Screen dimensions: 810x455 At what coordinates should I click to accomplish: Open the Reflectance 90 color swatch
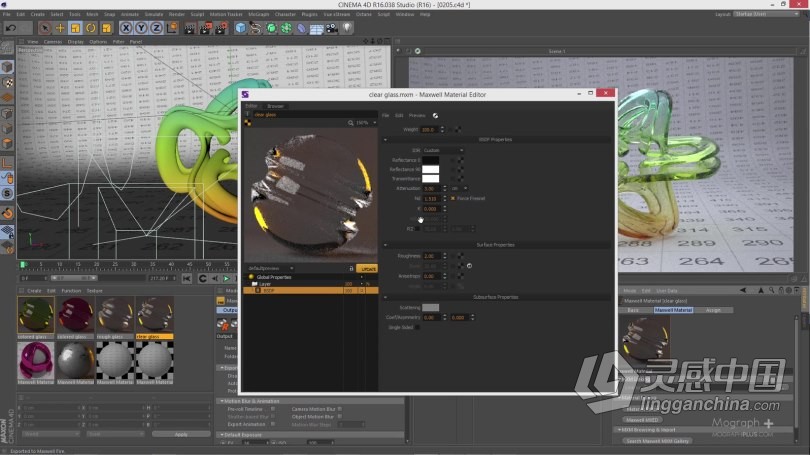[x=431, y=169]
